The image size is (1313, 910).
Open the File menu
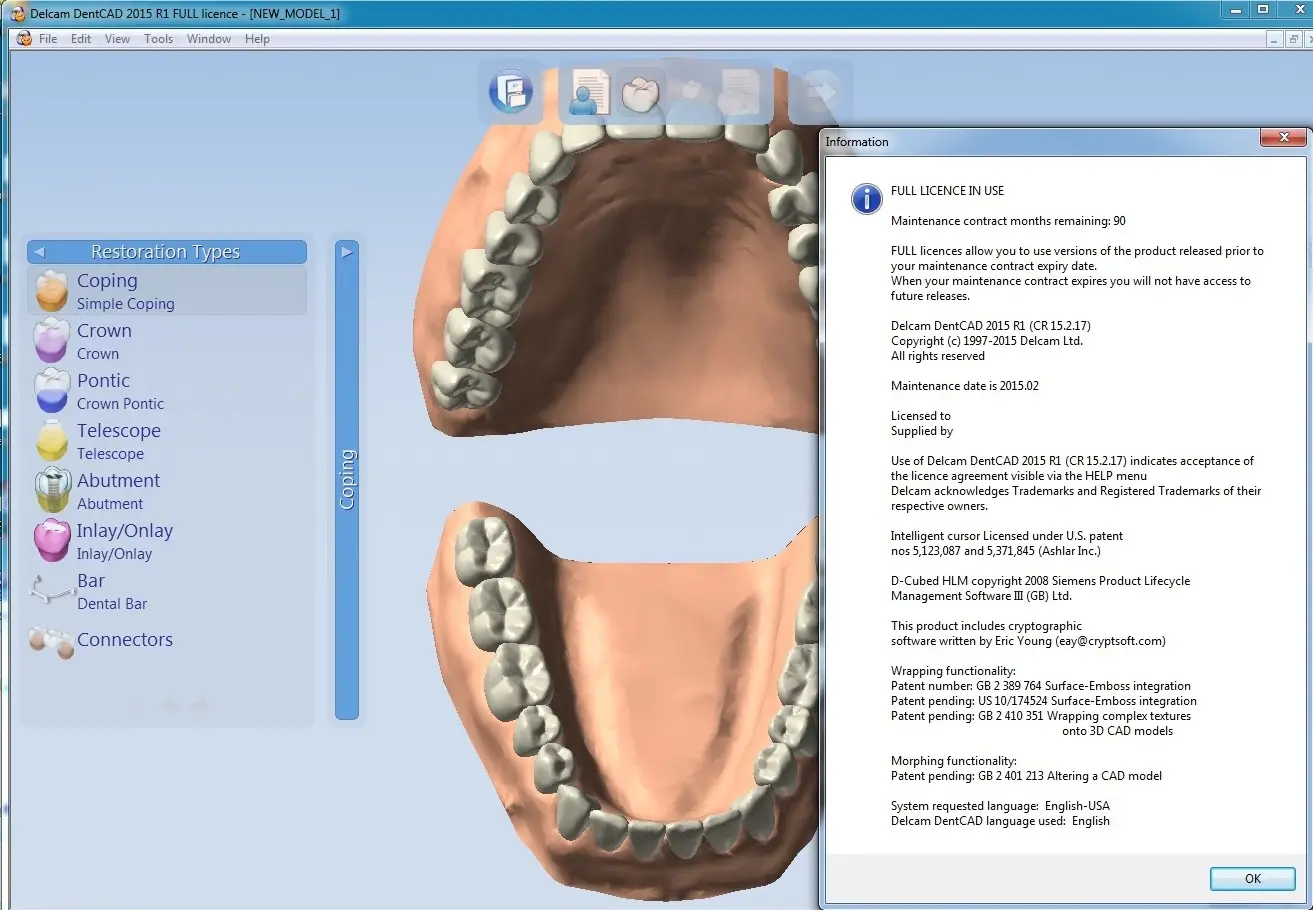48,39
